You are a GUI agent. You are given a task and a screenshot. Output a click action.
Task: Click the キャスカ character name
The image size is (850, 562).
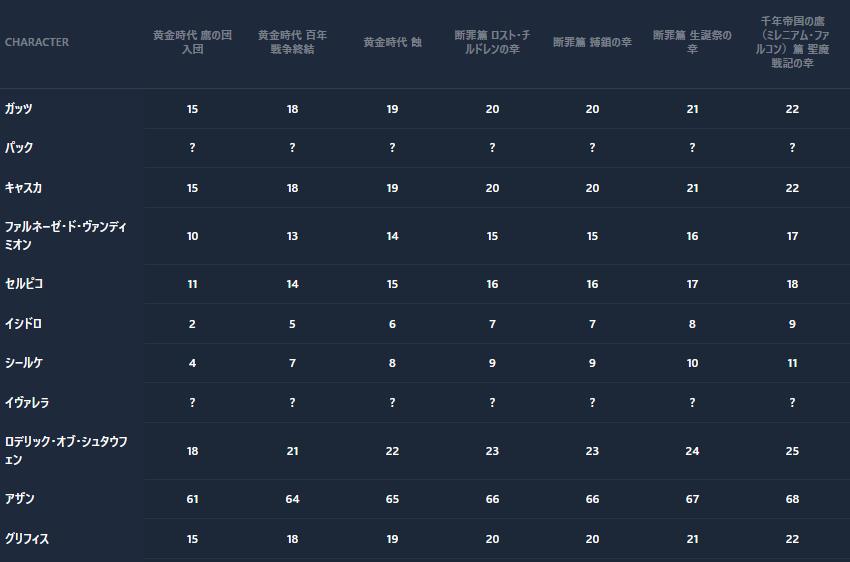tap(23, 187)
